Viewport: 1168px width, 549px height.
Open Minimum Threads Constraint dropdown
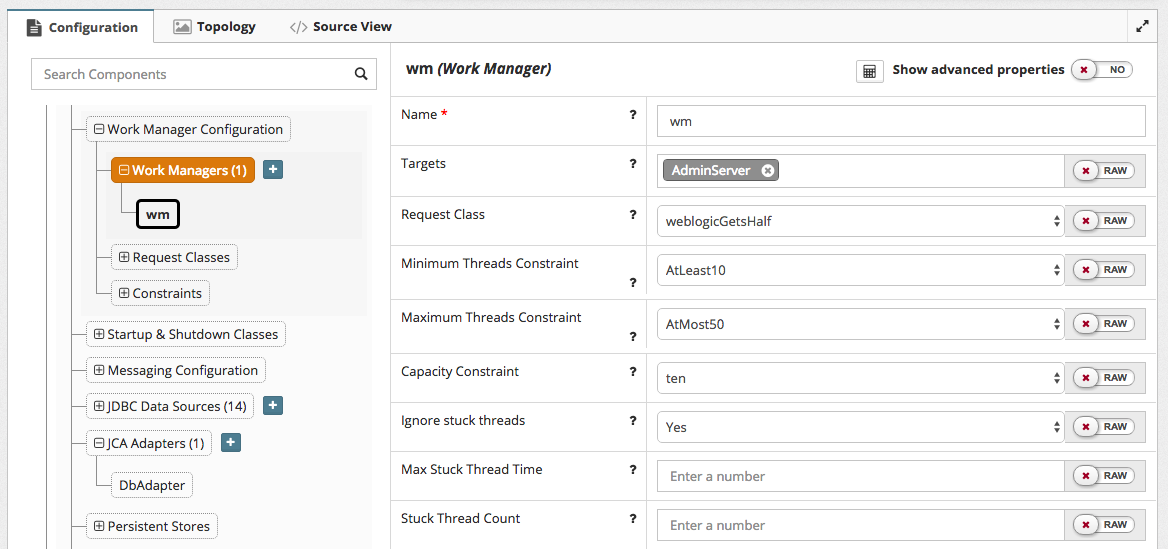pyautogui.click(x=860, y=270)
